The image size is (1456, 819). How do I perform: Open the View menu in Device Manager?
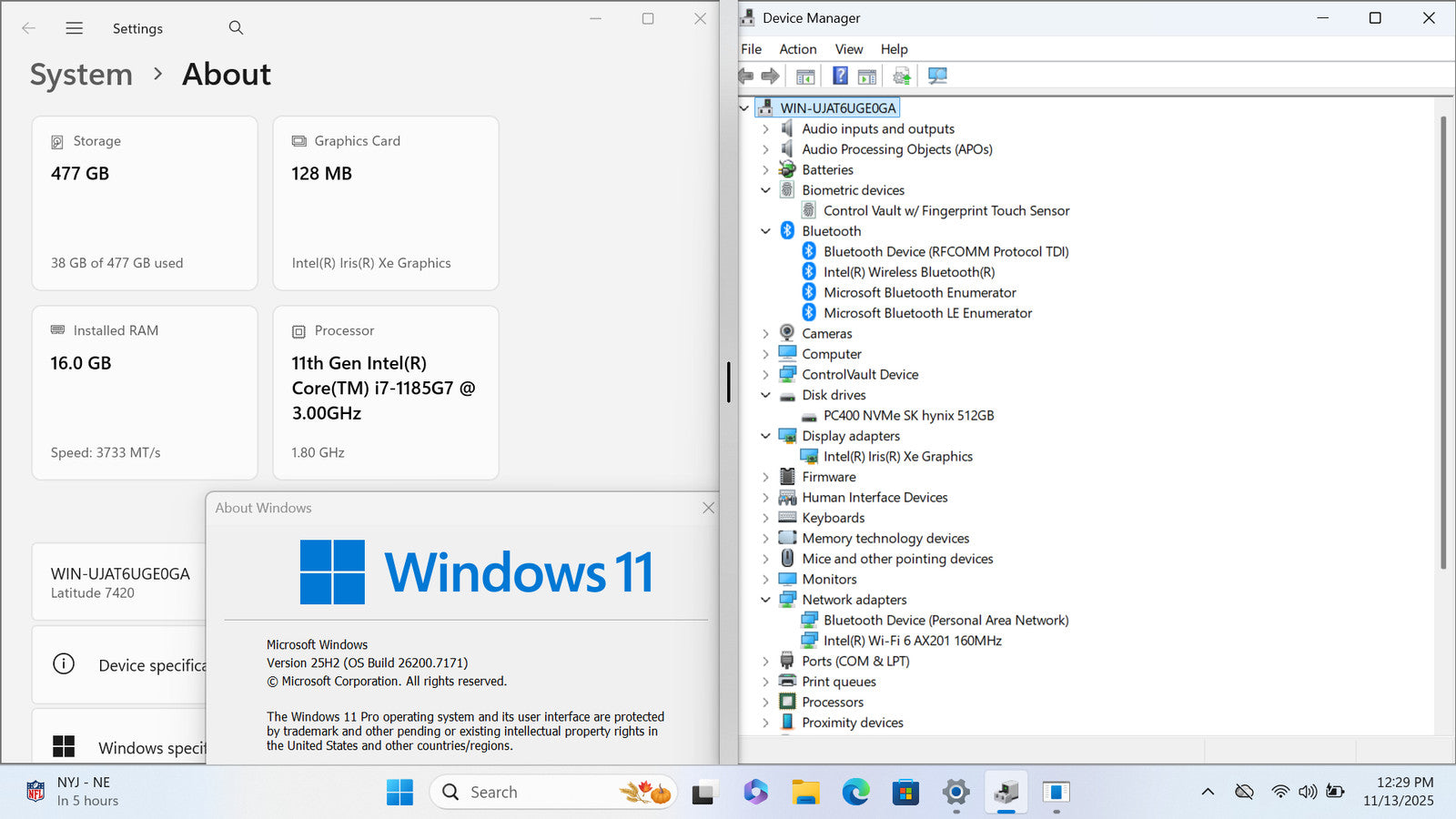[x=848, y=49]
